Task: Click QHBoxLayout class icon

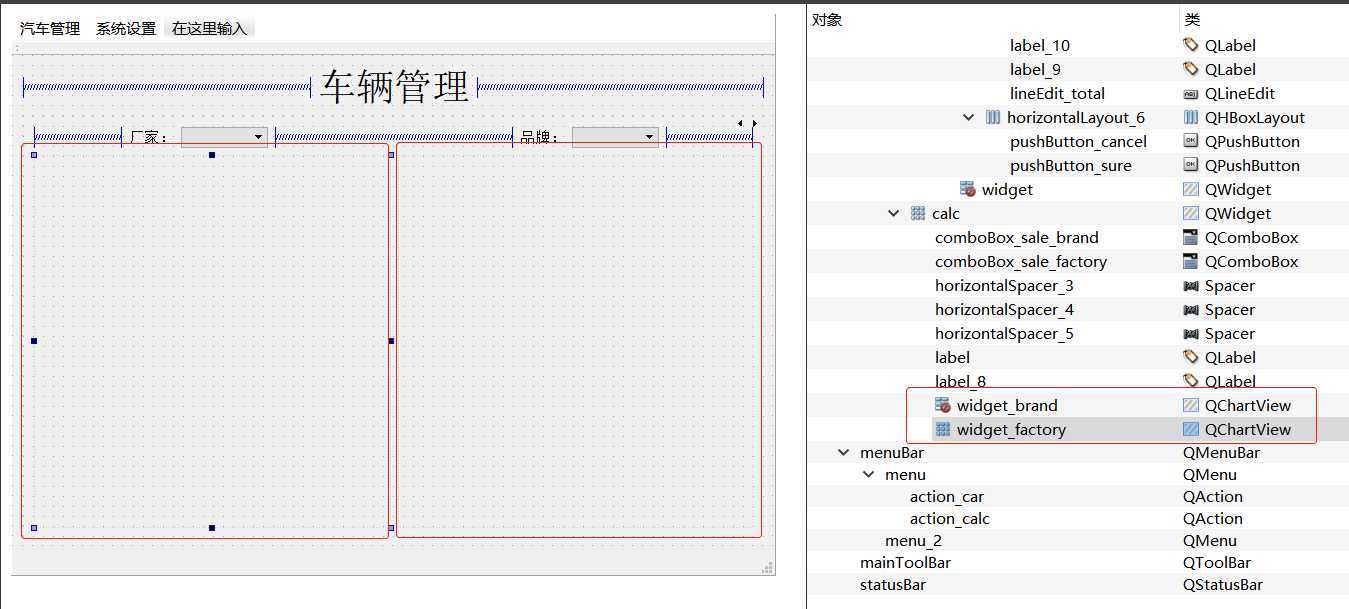Action: pyautogui.click(x=1190, y=117)
